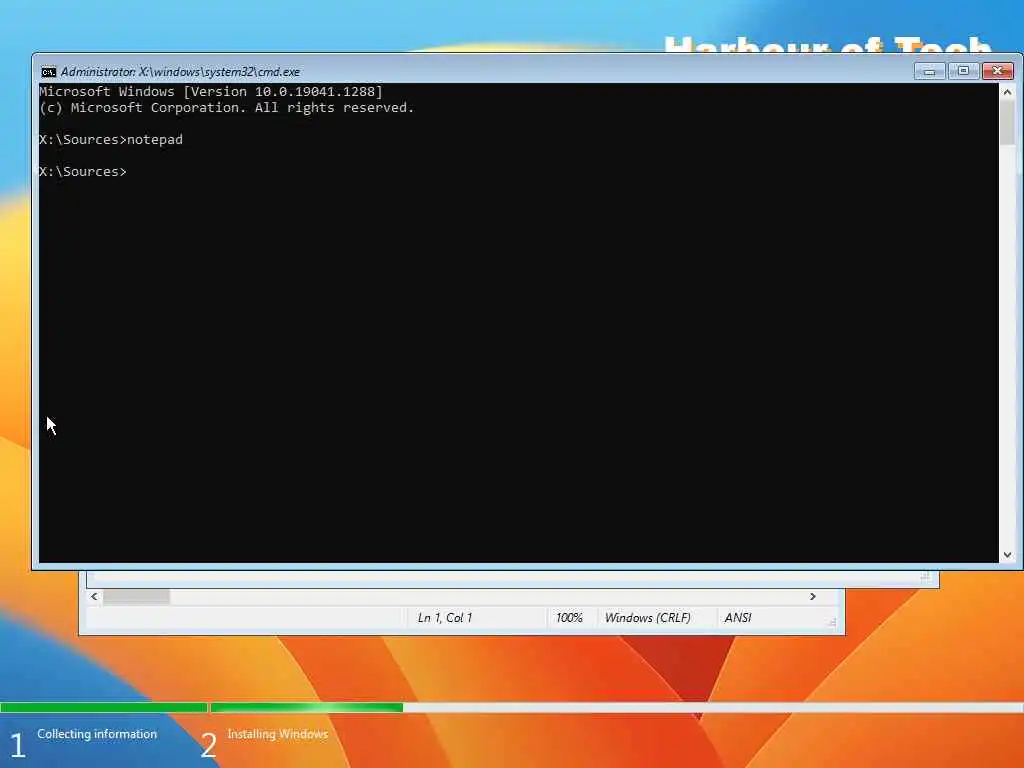The width and height of the screenshot is (1024, 768).
Task: Click "Windows (CRLF)" in Notepad status bar
Action: pos(647,618)
